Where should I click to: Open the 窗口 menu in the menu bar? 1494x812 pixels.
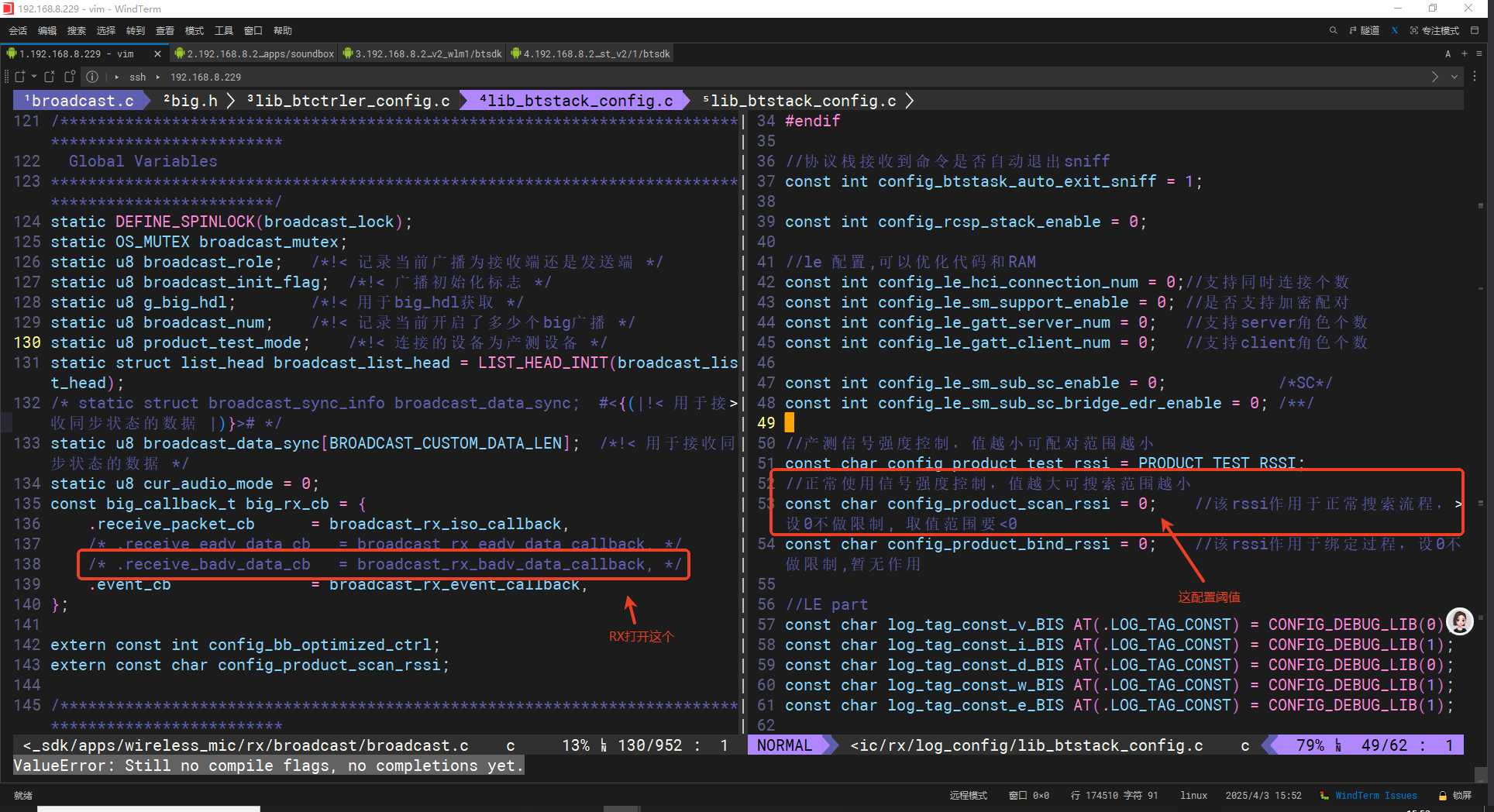pyautogui.click(x=253, y=31)
